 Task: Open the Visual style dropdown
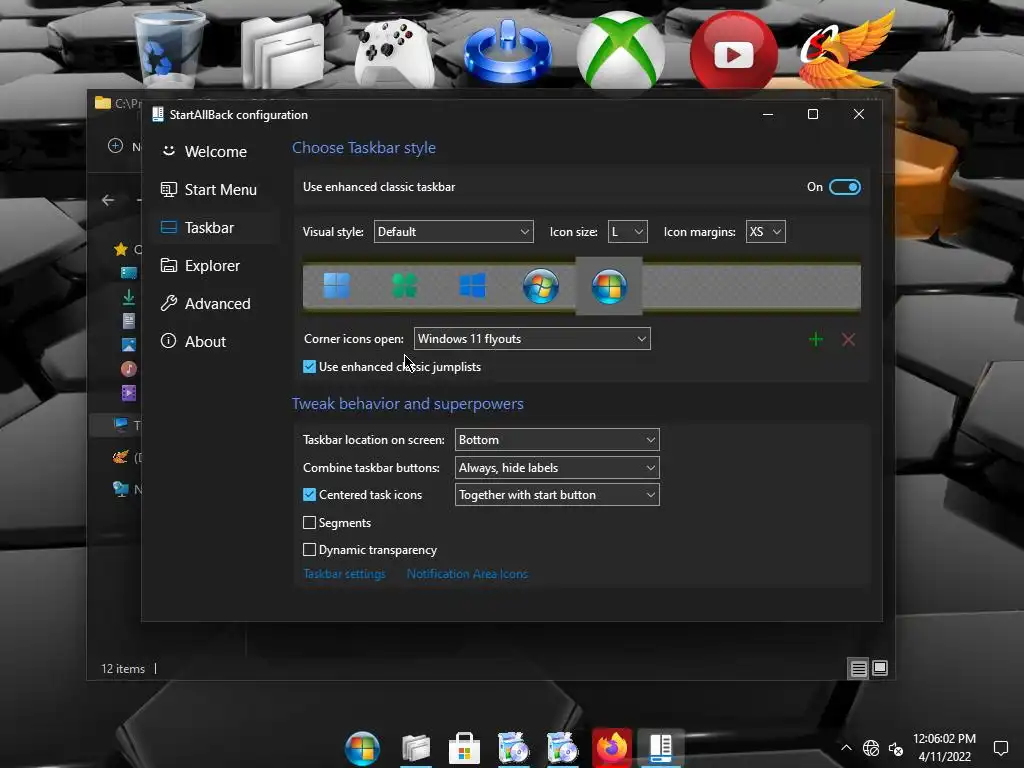(453, 232)
